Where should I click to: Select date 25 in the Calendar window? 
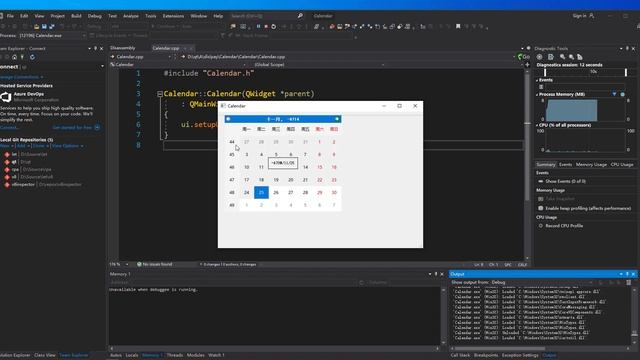pyautogui.click(x=261, y=192)
